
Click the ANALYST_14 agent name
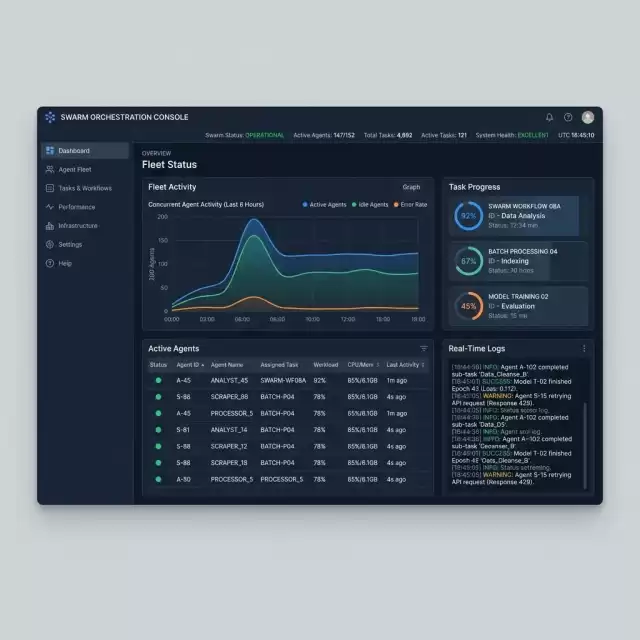229,430
